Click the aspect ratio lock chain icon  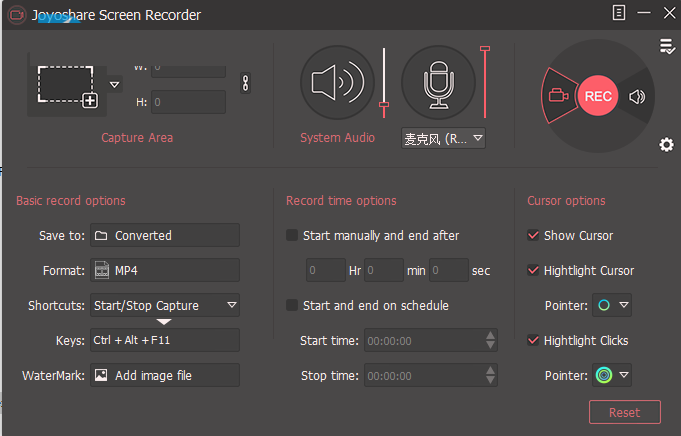click(x=245, y=83)
